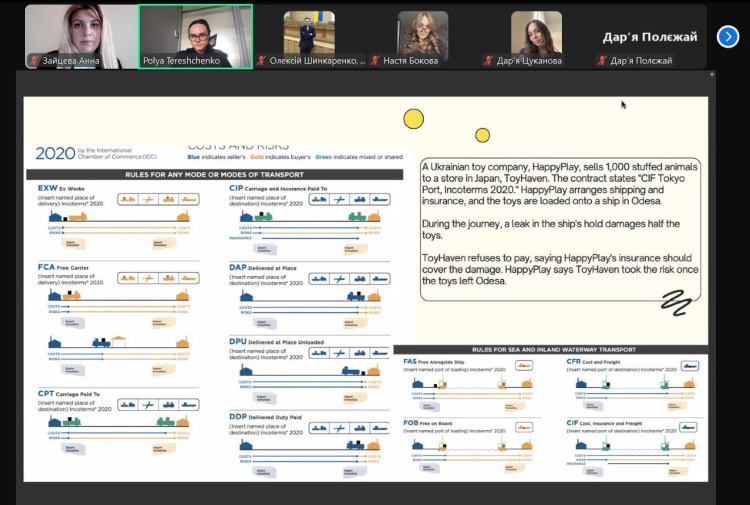Screen dimensions: 750x505
Task: Click the paragraph starting "During the journey, a leak"
Action: coord(551,230)
